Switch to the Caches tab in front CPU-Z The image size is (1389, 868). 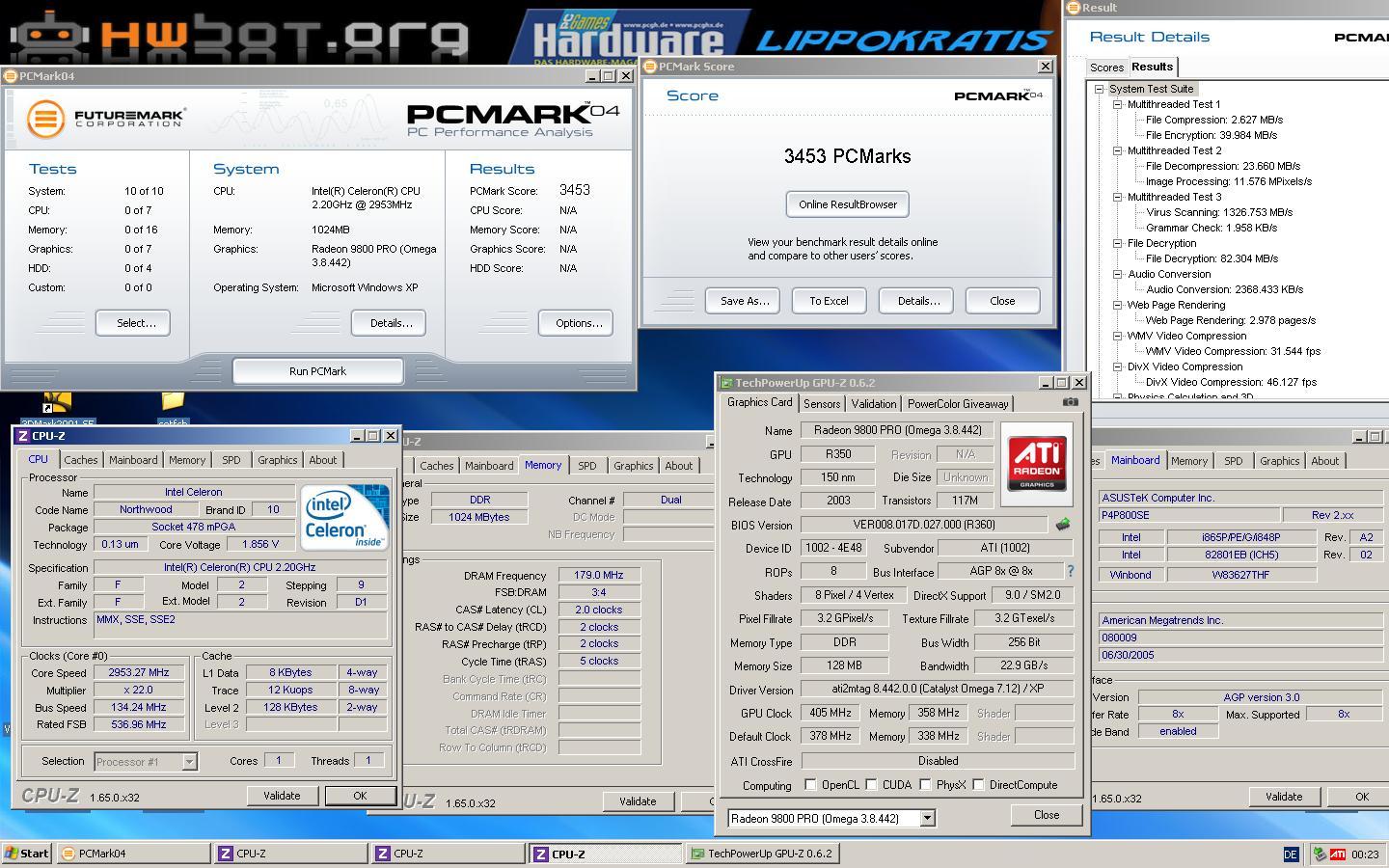pyautogui.click(x=80, y=460)
